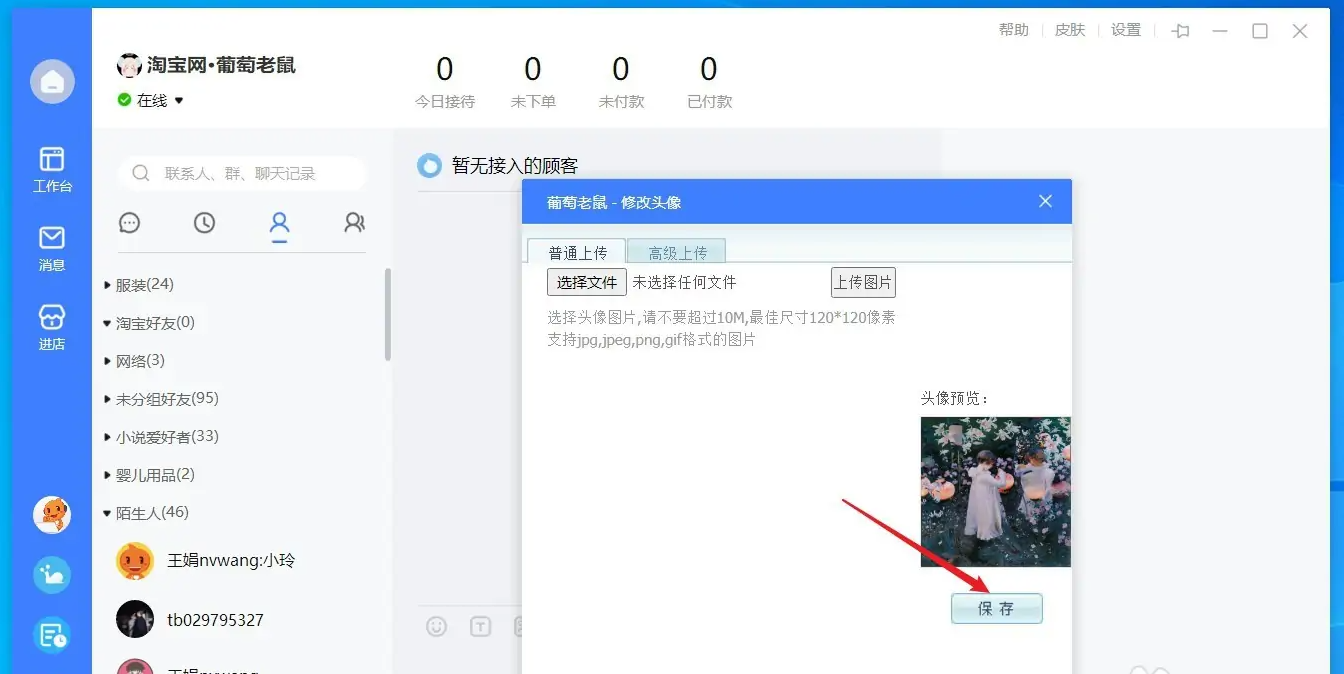Click the 保存 save button
Viewport: 1344px width, 674px height.
pos(996,607)
